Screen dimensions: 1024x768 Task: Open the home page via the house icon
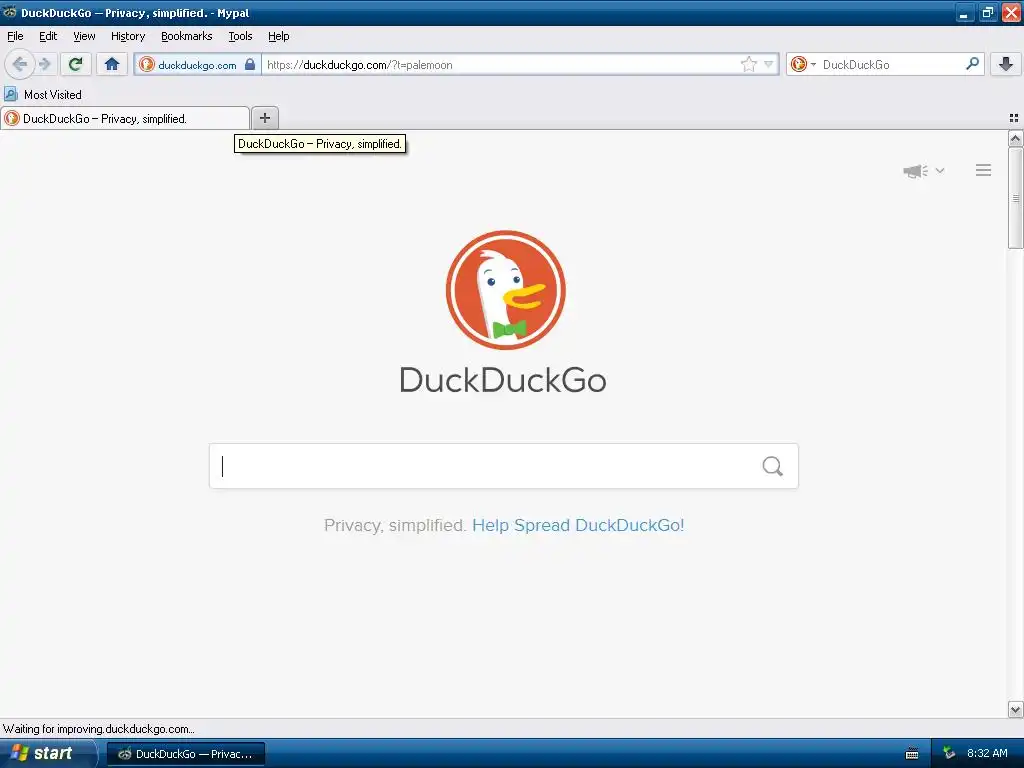coord(112,64)
